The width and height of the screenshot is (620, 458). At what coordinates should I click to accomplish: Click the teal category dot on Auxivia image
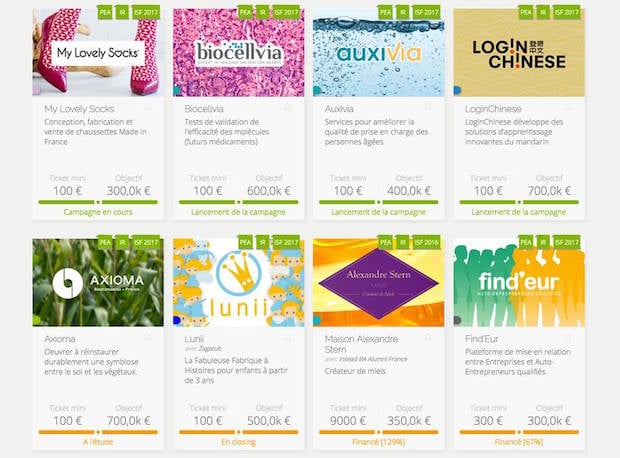tap(317, 90)
